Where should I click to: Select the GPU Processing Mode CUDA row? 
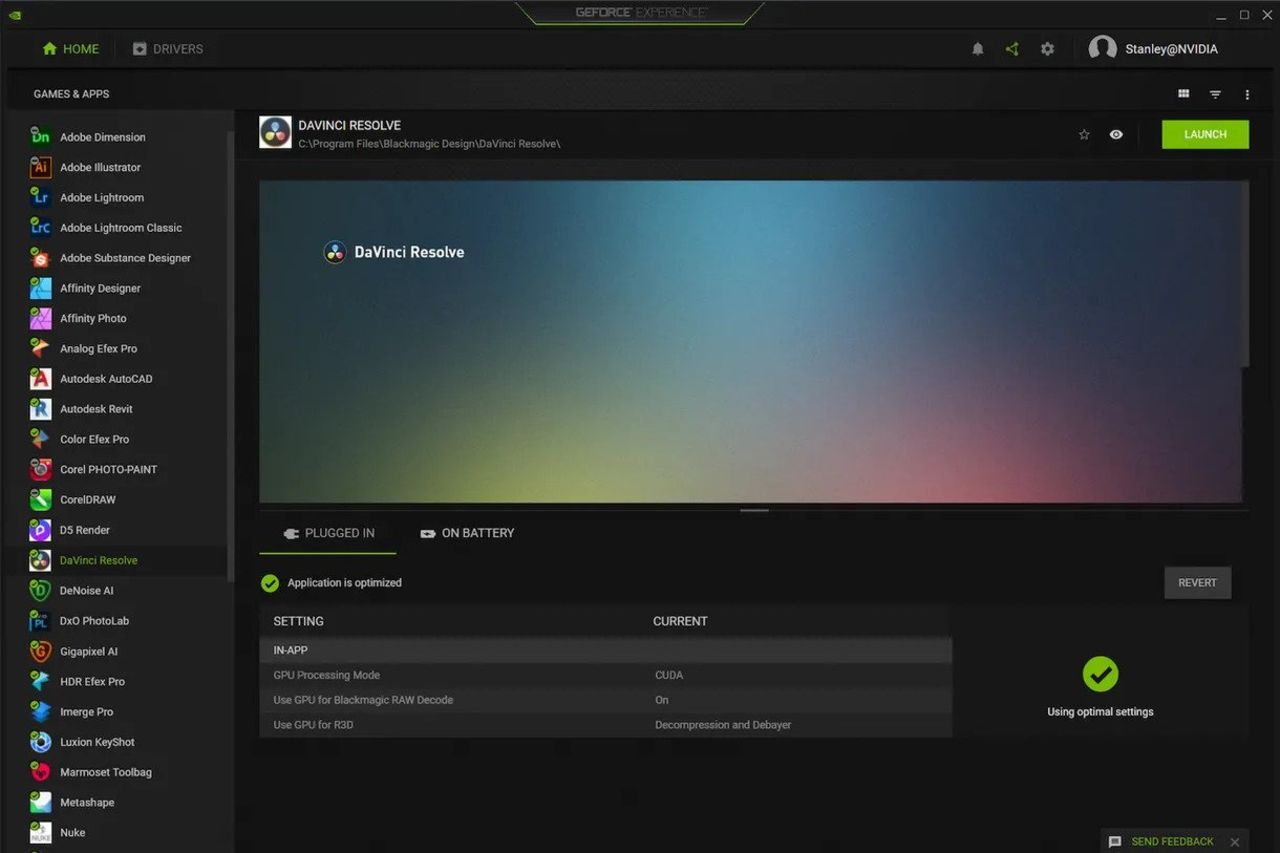(x=605, y=675)
